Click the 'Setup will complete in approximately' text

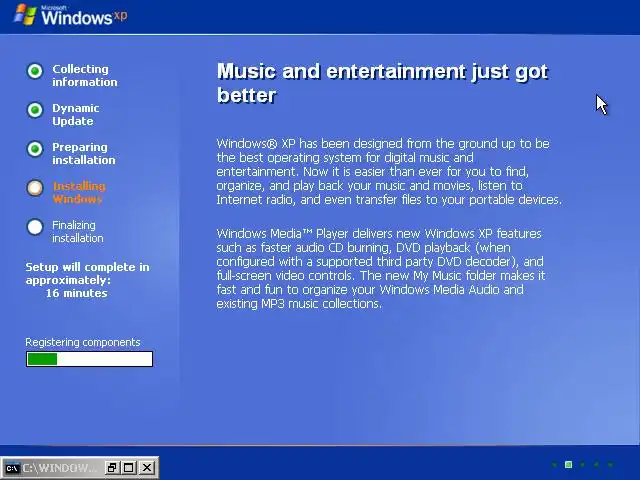click(87, 273)
